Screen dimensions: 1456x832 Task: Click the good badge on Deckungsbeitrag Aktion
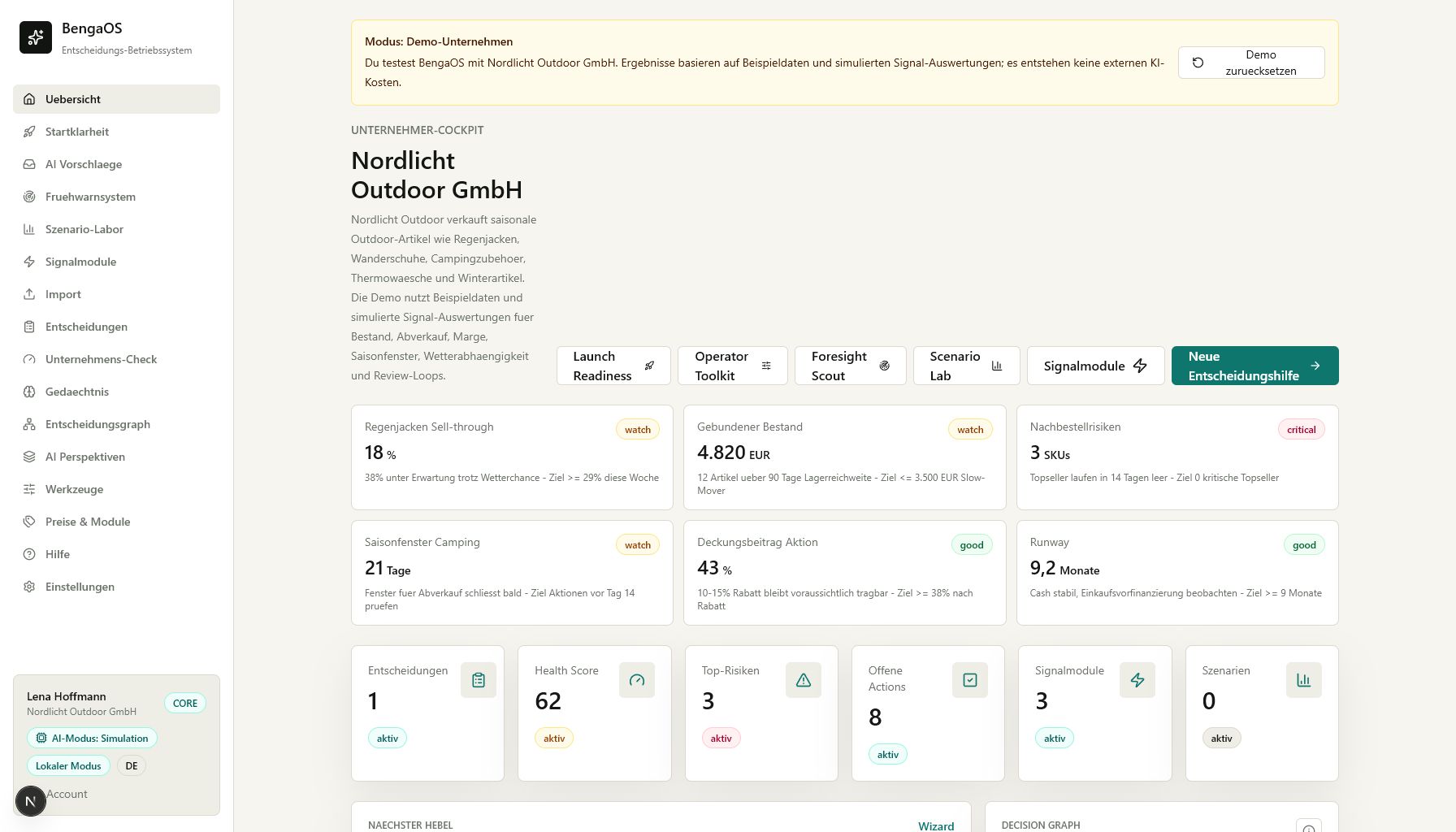pos(972,545)
